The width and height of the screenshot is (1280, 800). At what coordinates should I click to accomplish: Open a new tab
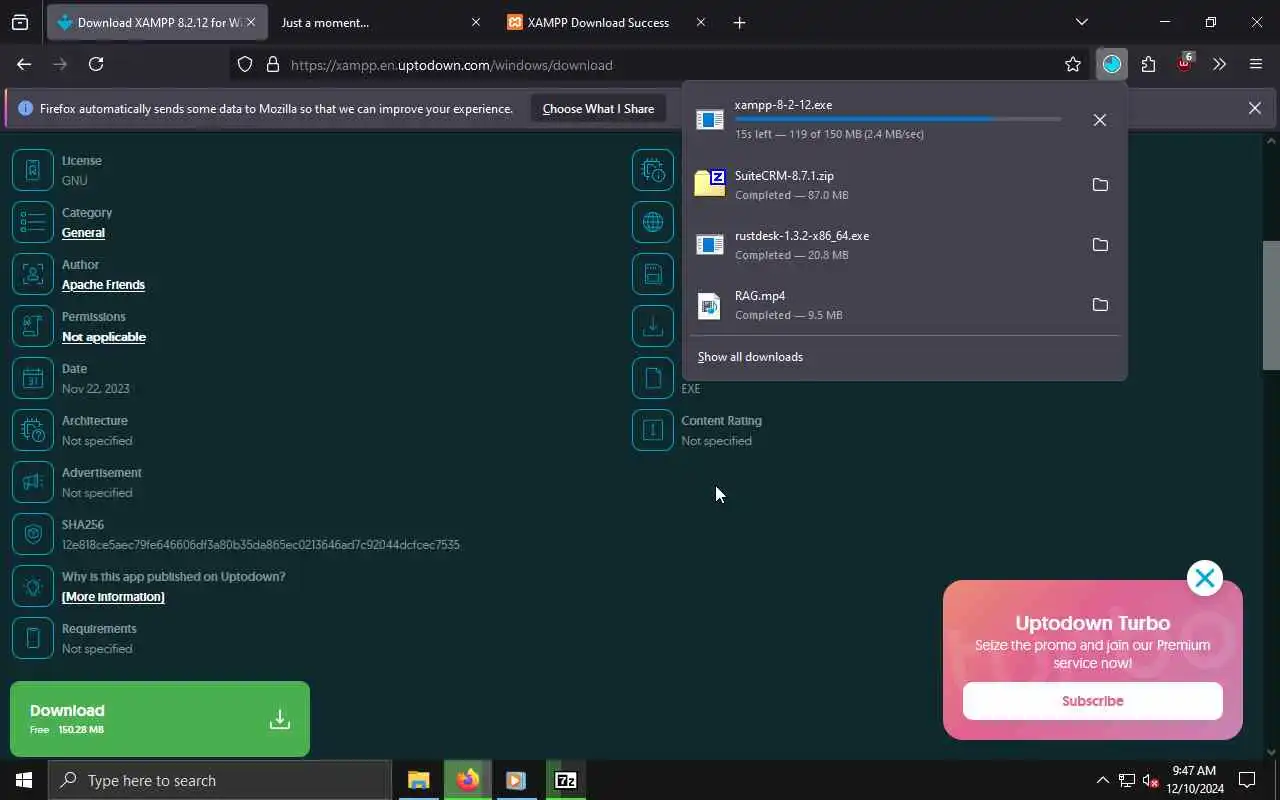(739, 22)
